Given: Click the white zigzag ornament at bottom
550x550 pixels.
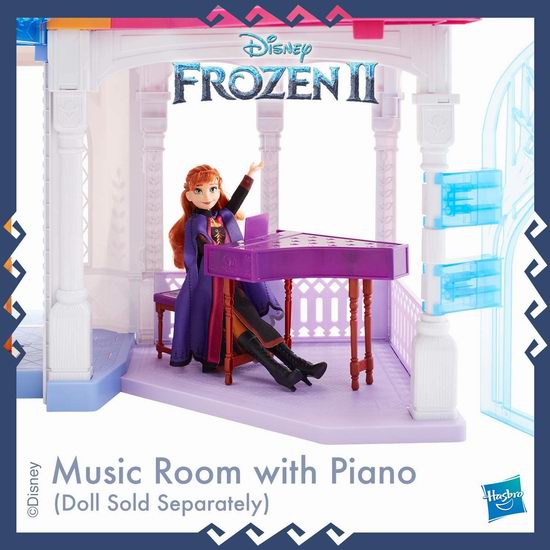Looking at the screenshot, I should [277, 534].
